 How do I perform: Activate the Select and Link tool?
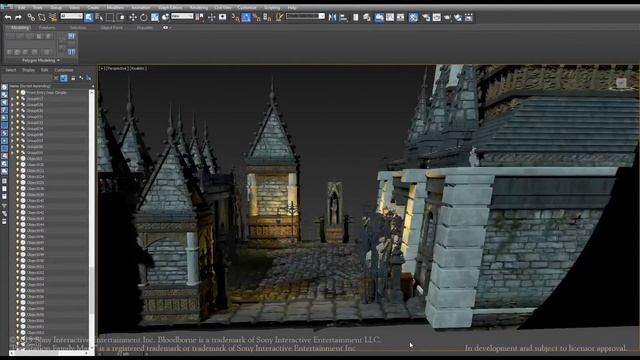point(31,17)
